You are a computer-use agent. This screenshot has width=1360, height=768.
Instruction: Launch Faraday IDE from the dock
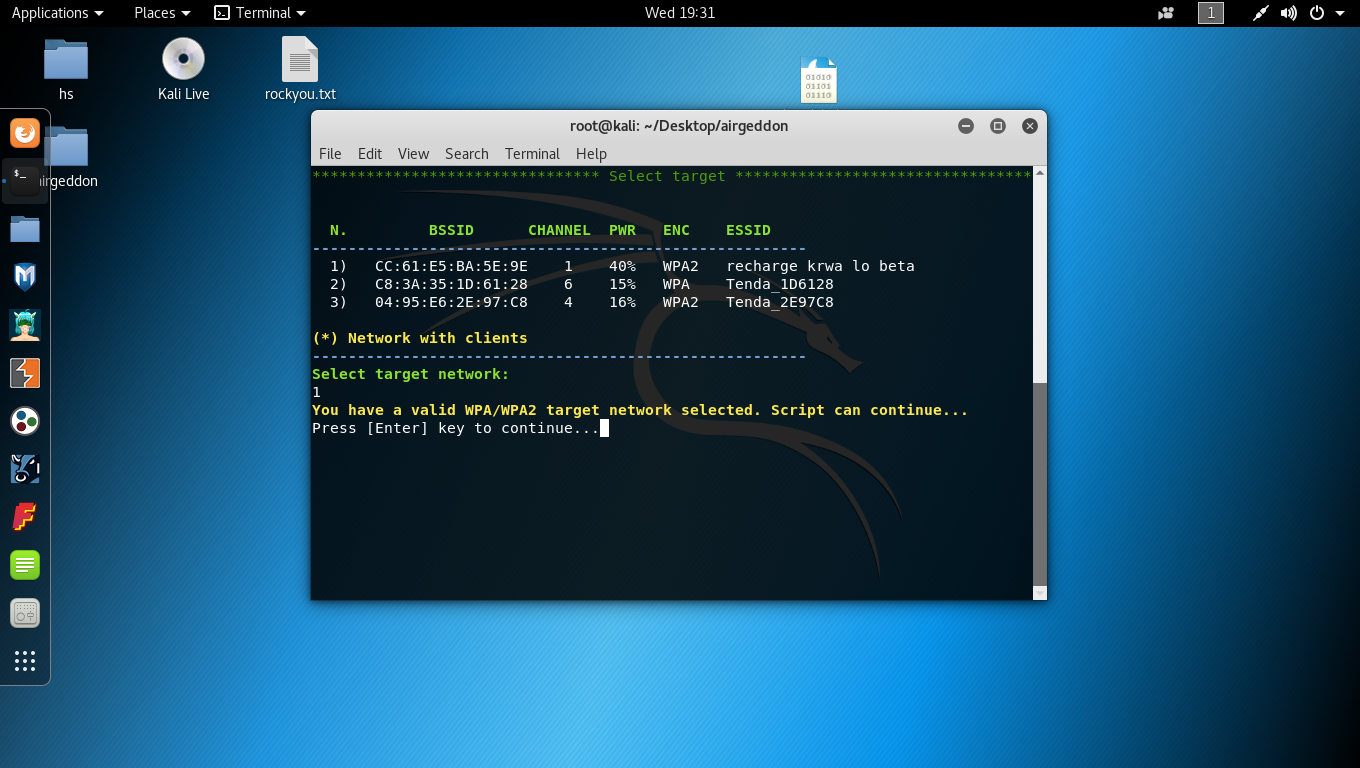25,517
